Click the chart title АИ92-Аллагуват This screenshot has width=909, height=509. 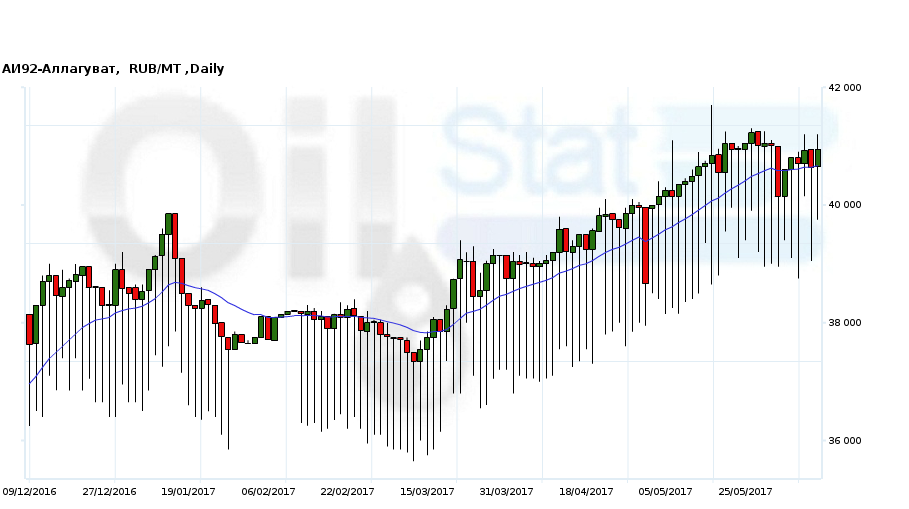(x=60, y=69)
